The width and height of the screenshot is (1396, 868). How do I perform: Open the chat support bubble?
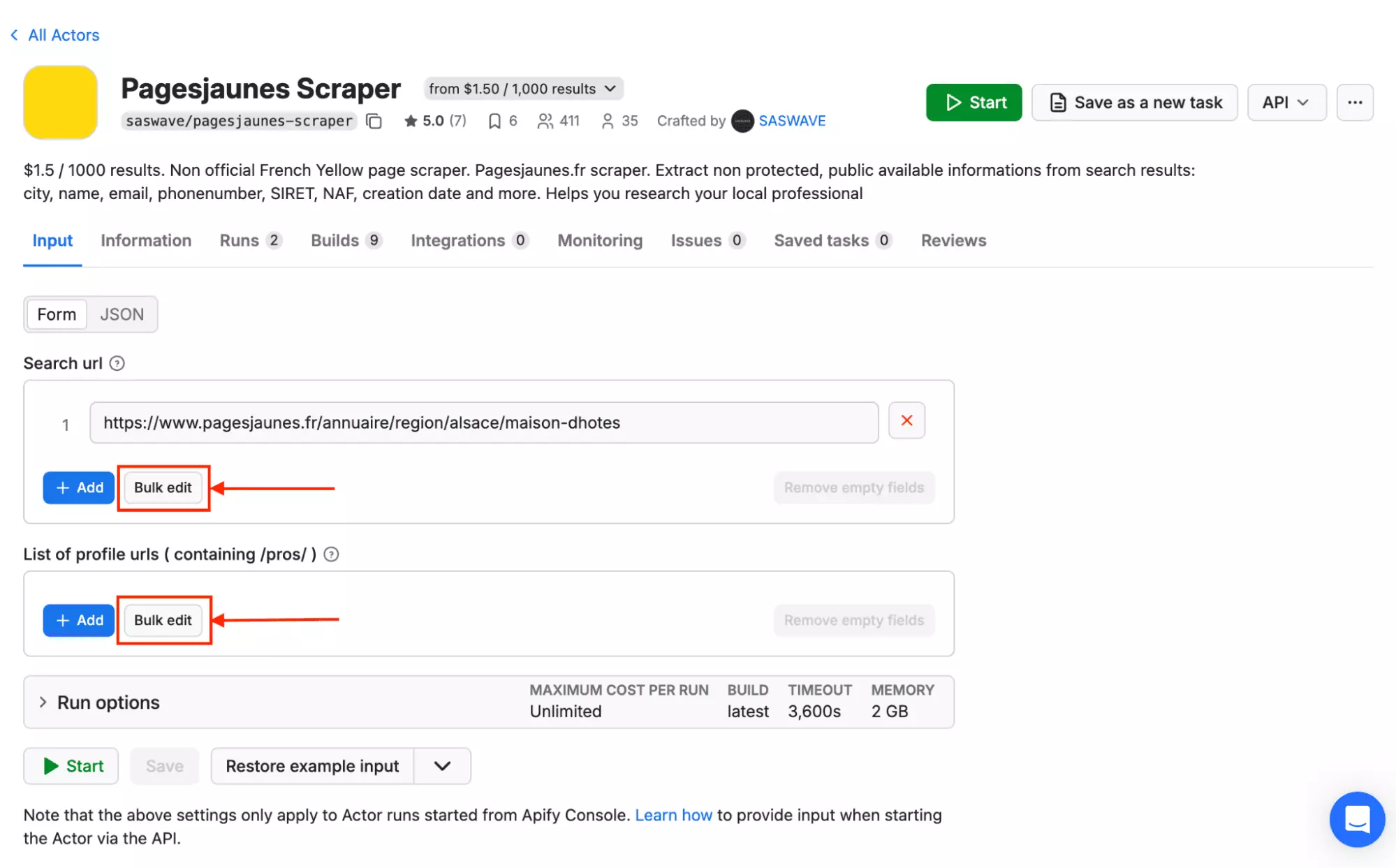click(1356, 819)
